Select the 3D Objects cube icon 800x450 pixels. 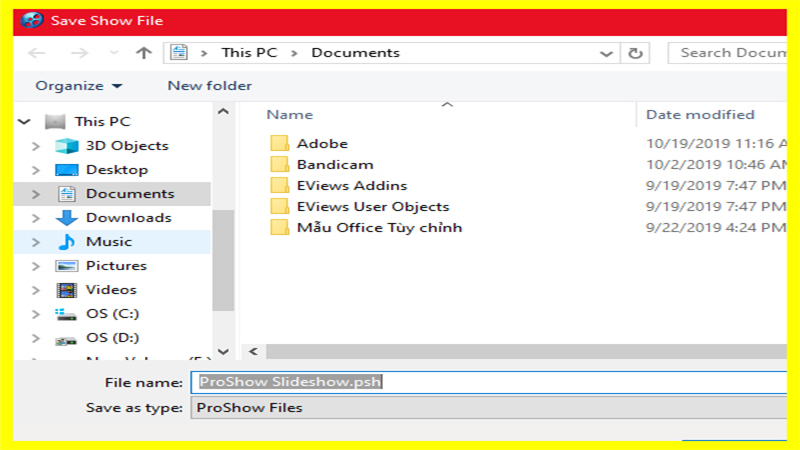point(67,146)
